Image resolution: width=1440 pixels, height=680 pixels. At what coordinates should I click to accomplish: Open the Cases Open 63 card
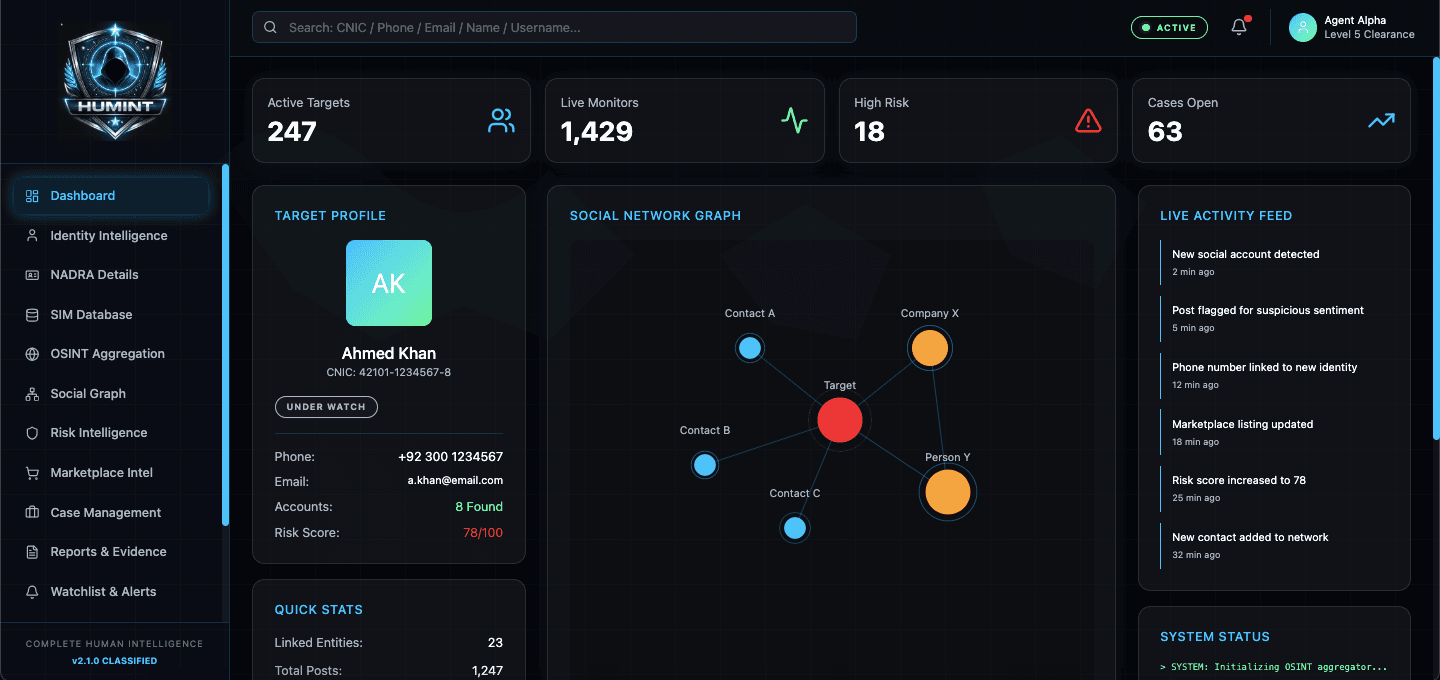point(1271,120)
